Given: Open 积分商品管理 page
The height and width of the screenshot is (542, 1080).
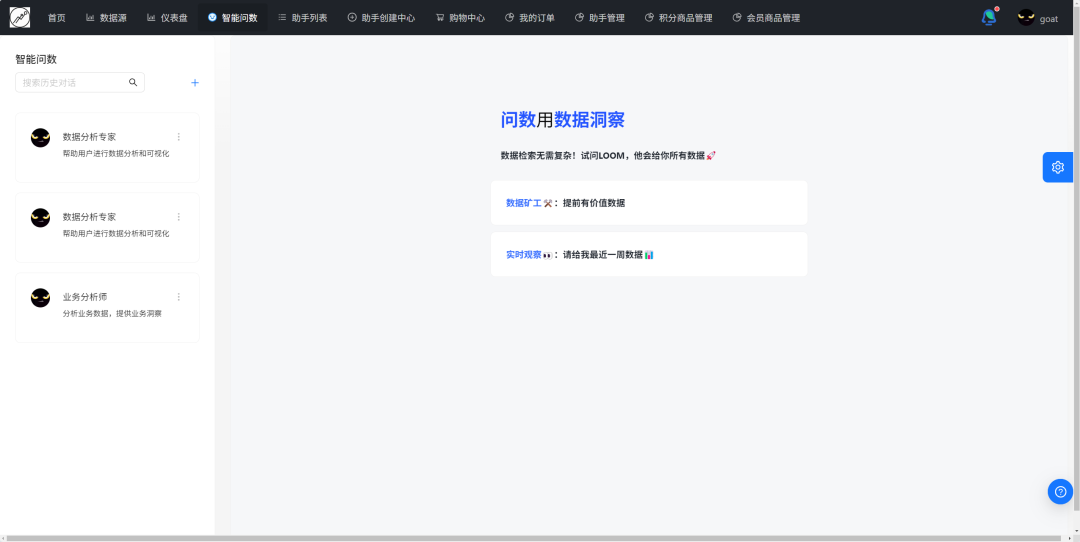Looking at the screenshot, I should (x=678, y=18).
